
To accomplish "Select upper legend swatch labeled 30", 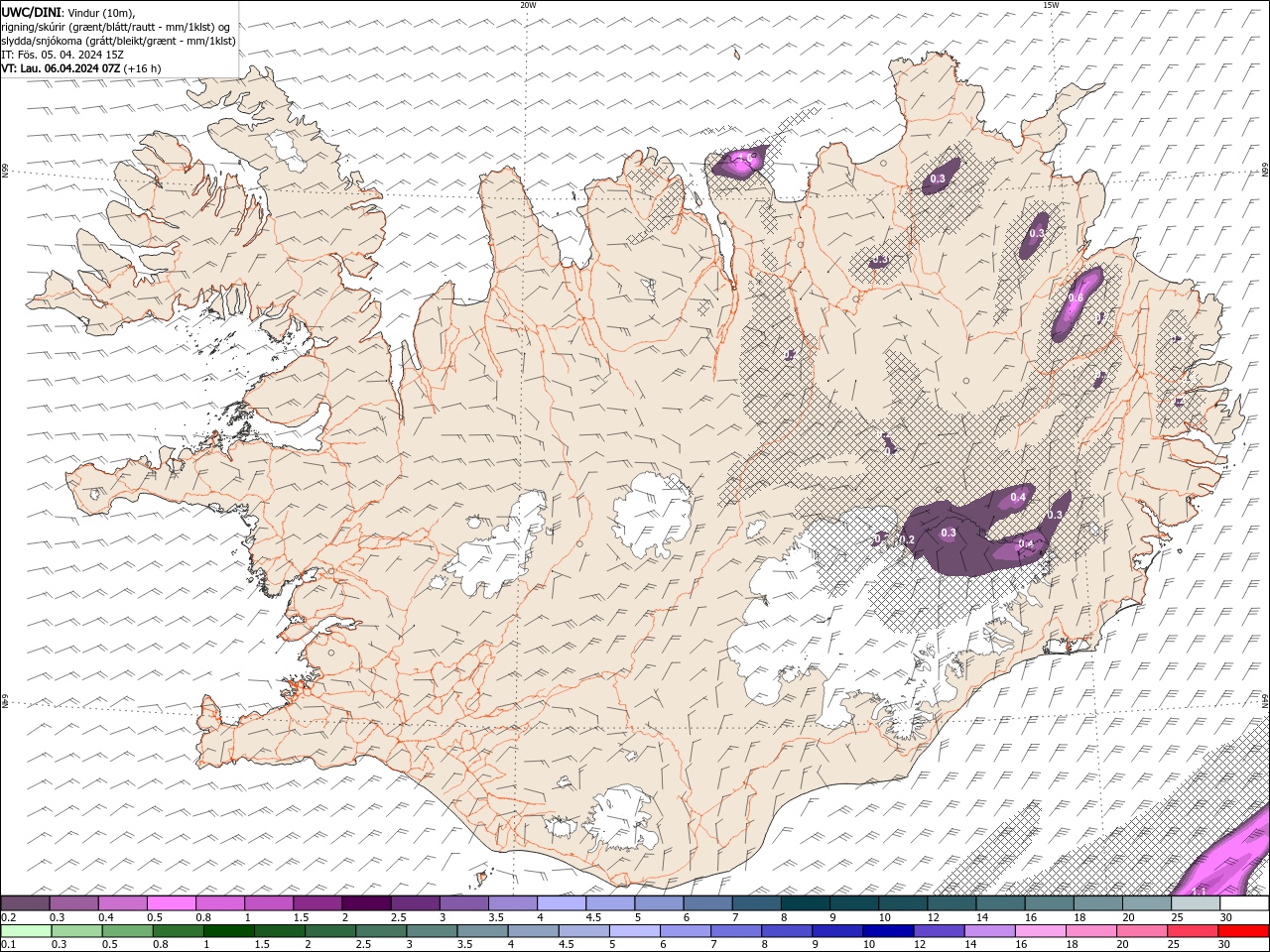I will pyautogui.click(x=1244, y=903).
